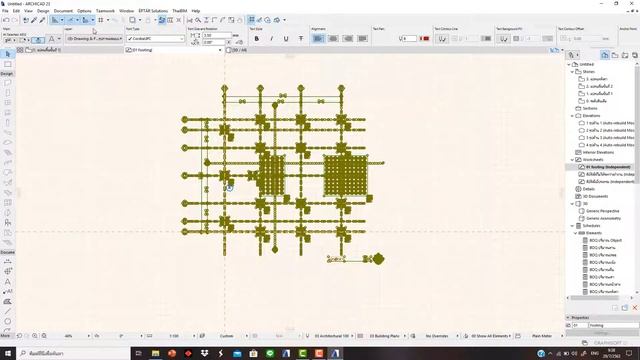Open LINE app from the taskbar
Viewport: 640px width, 360px height.
tap(270, 353)
